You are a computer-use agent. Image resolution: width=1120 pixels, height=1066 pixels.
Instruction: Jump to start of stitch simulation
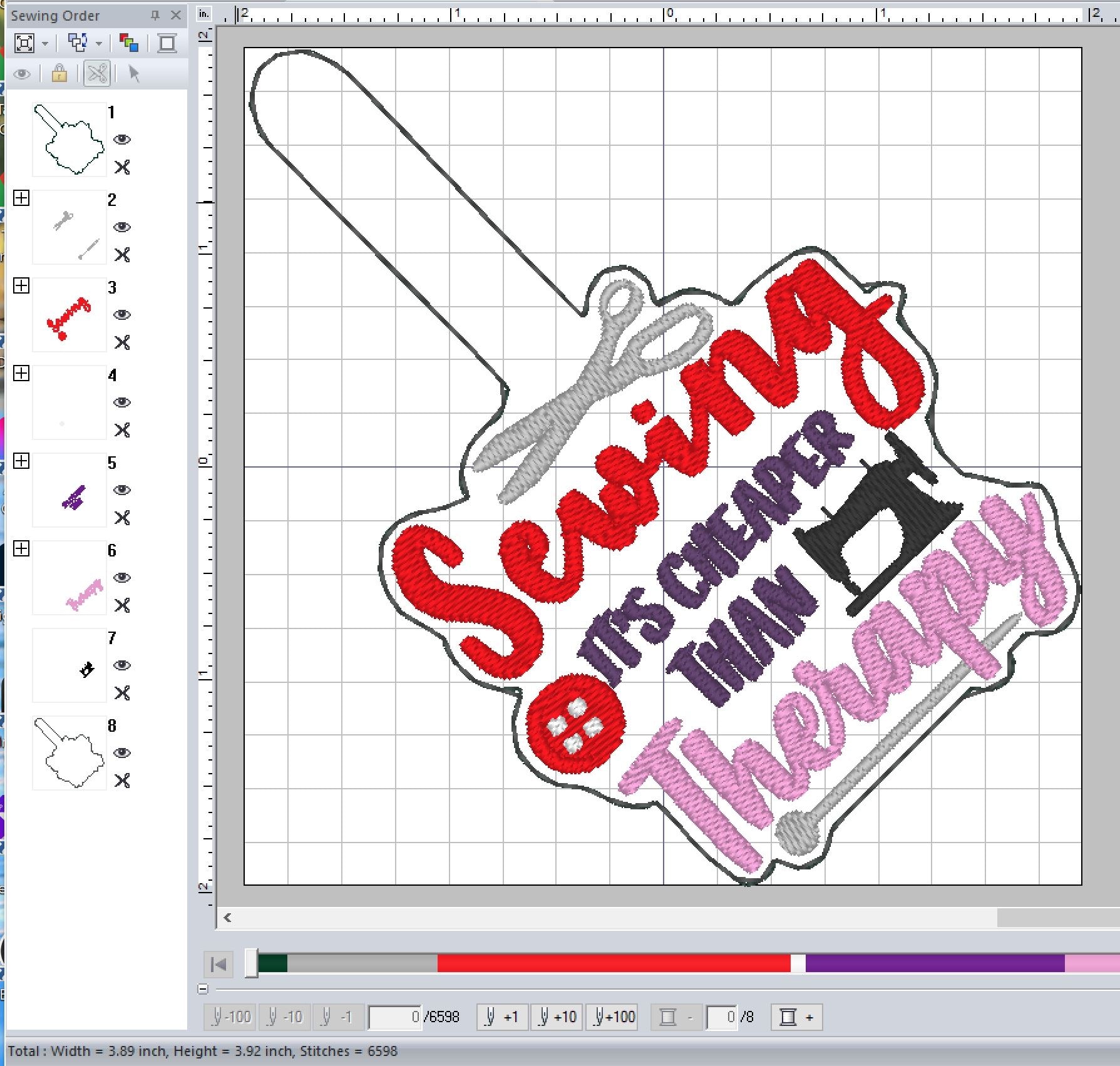218,964
